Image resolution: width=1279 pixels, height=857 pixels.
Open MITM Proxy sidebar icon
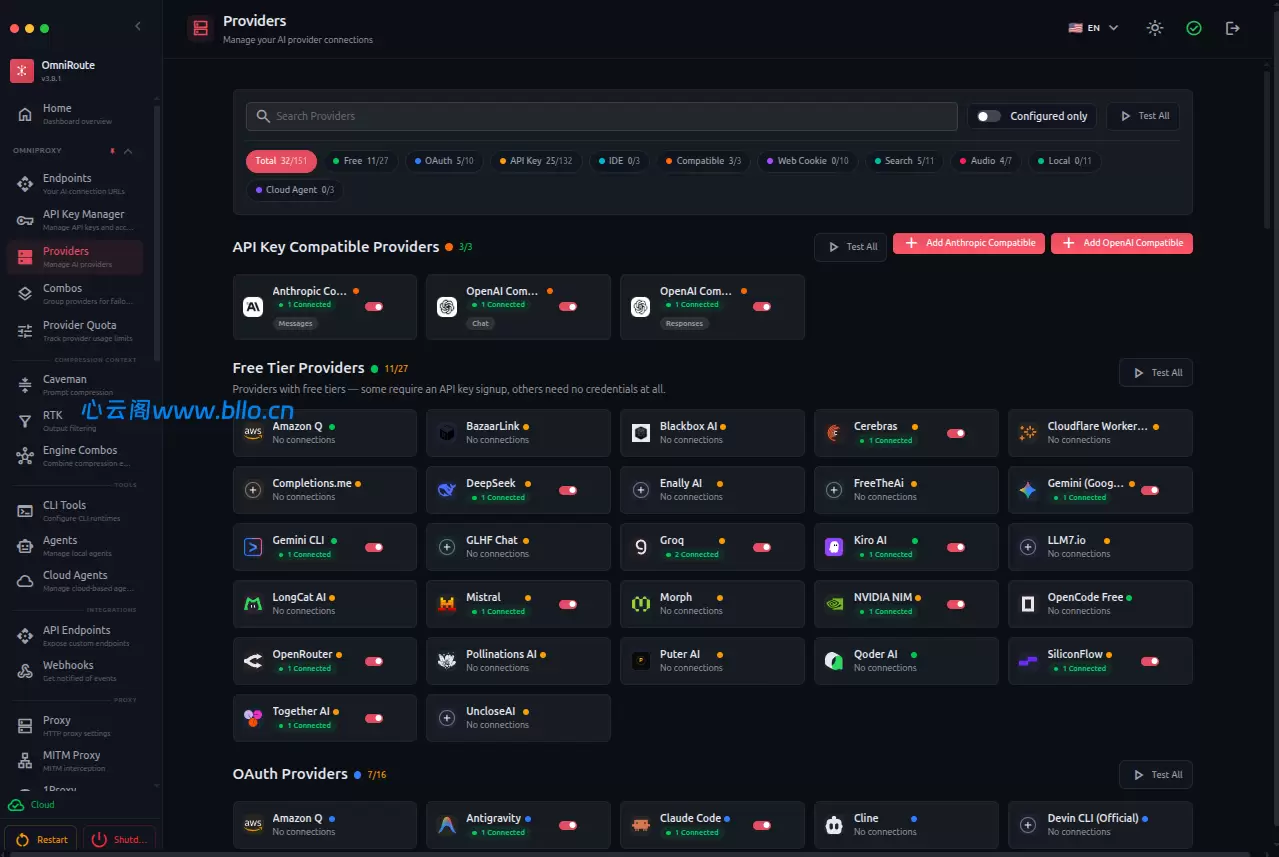click(x=25, y=761)
